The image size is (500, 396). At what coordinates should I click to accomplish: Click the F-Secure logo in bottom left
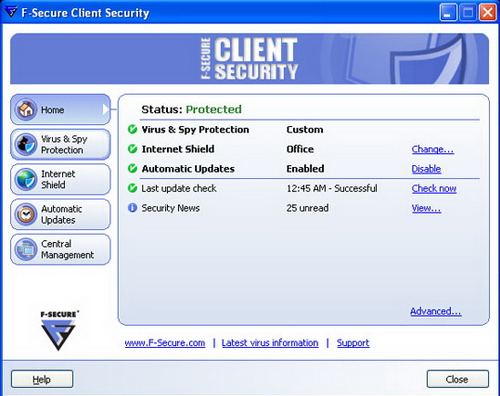(x=59, y=330)
